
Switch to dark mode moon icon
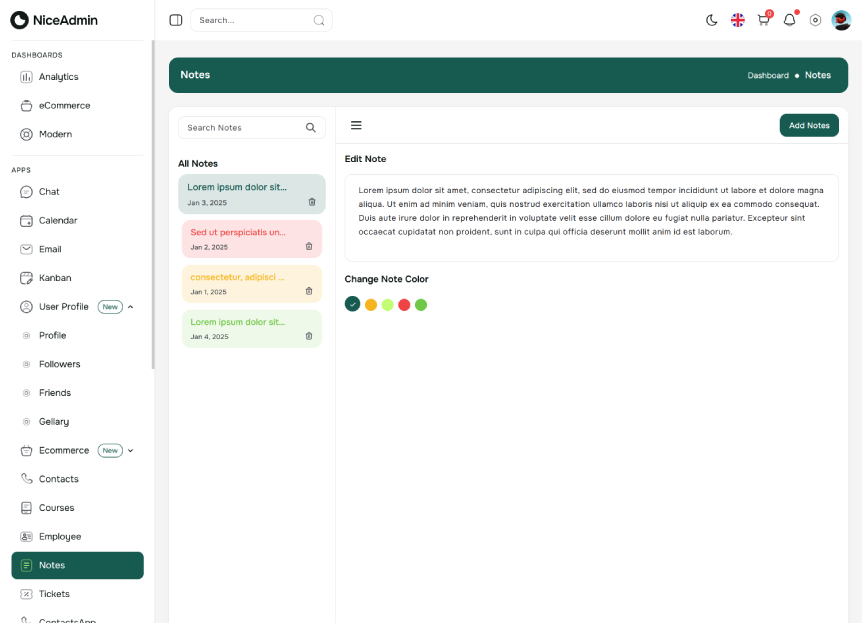point(711,20)
